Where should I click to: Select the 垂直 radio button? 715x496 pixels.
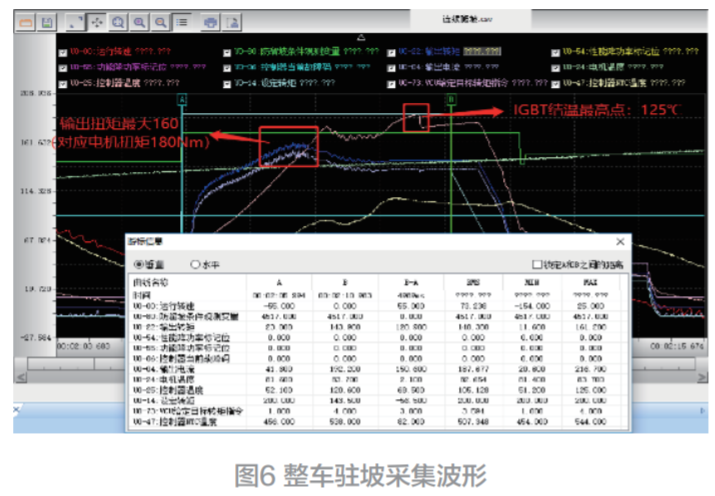pyautogui.click(x=138, y=263)
